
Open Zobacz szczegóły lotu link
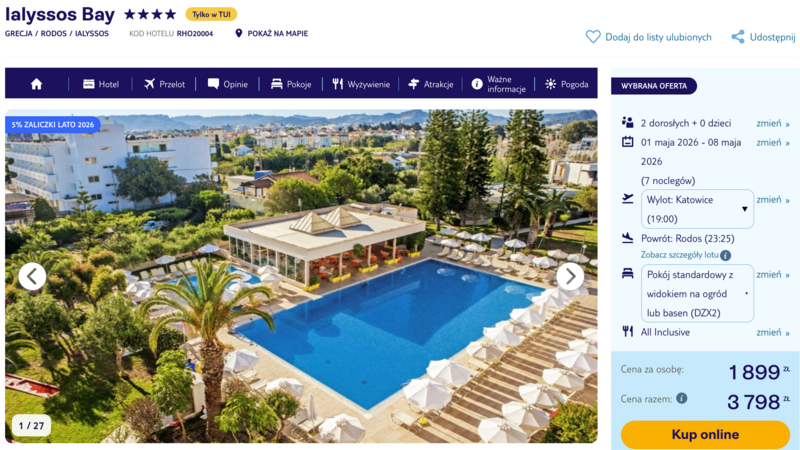click(680, 255)
